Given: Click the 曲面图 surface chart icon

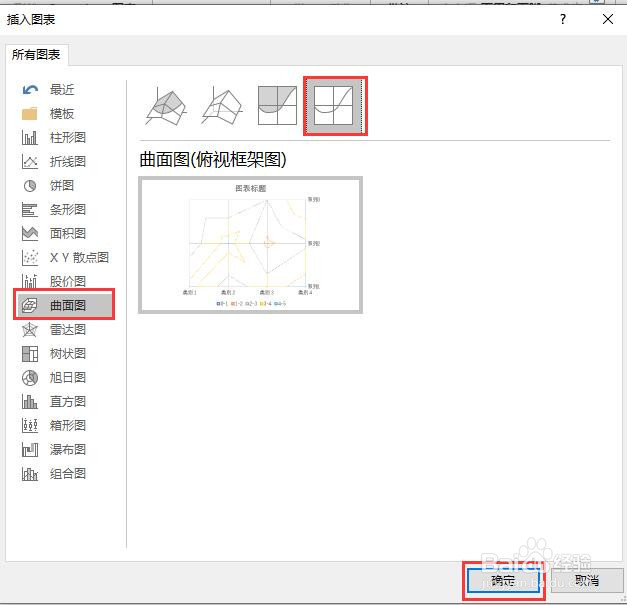Looking at the screenshot, I should point(30,305).
